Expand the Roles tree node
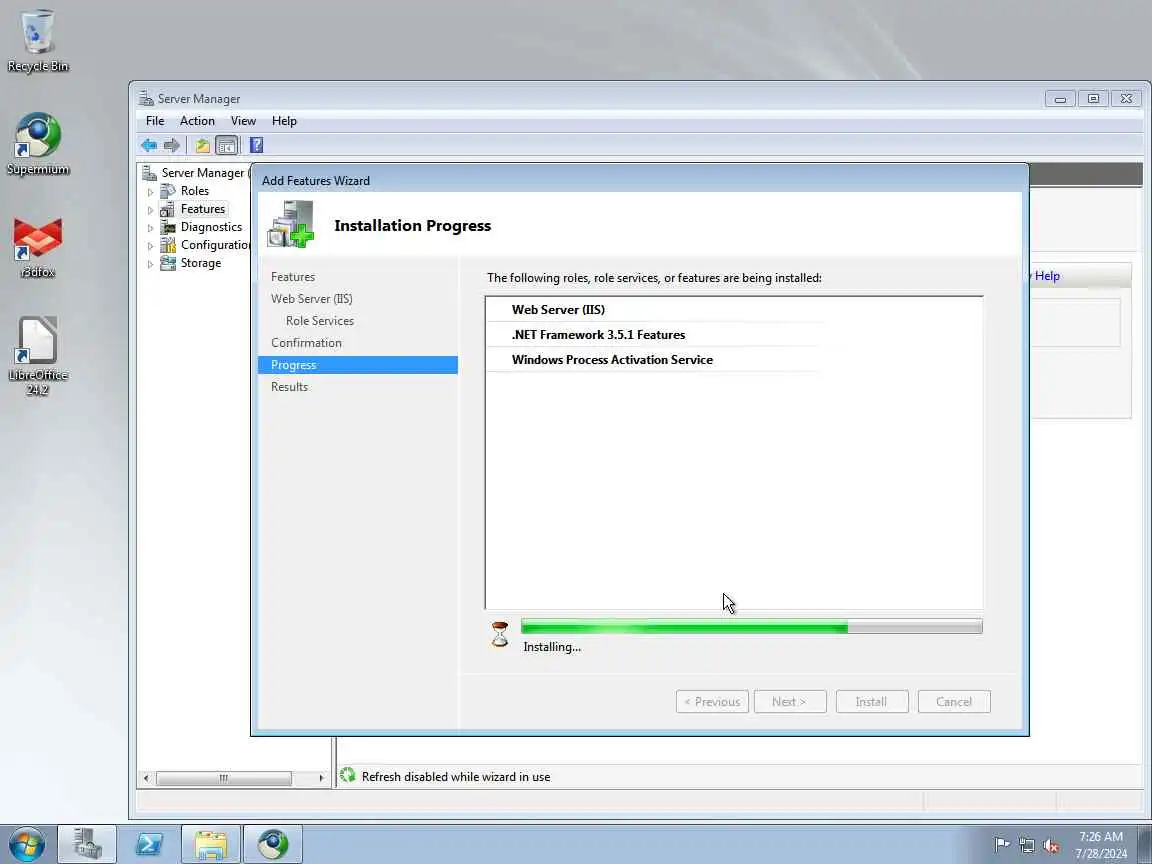The image size is (1152, 864). tap(151, 192)
